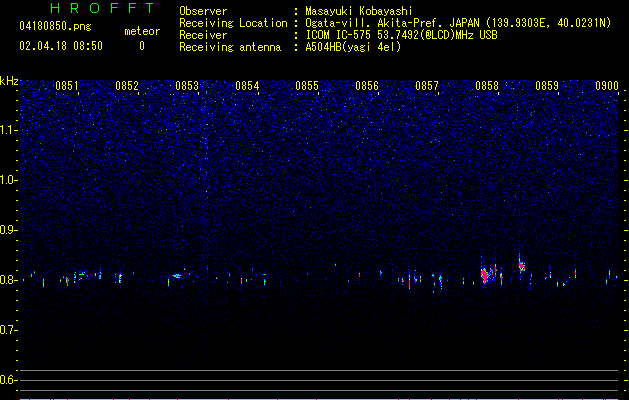Click the Receiving antenna label

point(230,47)
